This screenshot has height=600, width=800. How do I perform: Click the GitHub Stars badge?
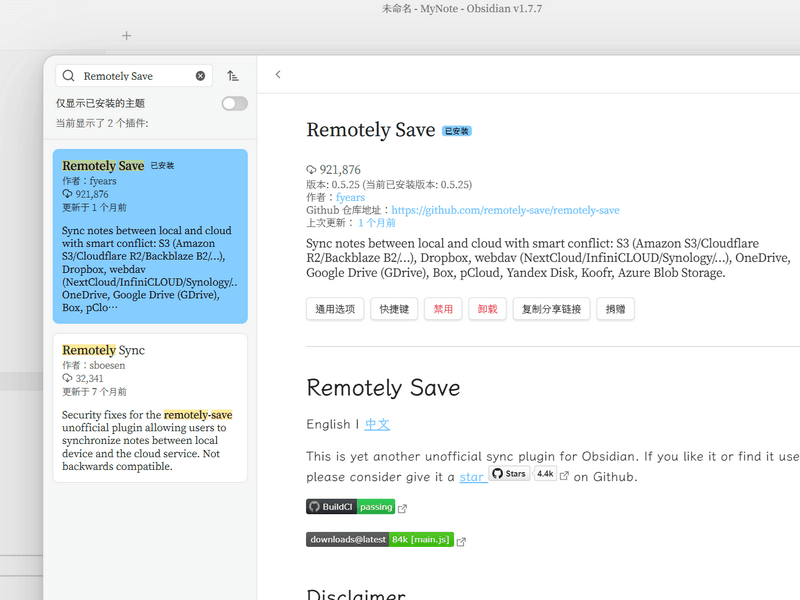tap(509, 473)
